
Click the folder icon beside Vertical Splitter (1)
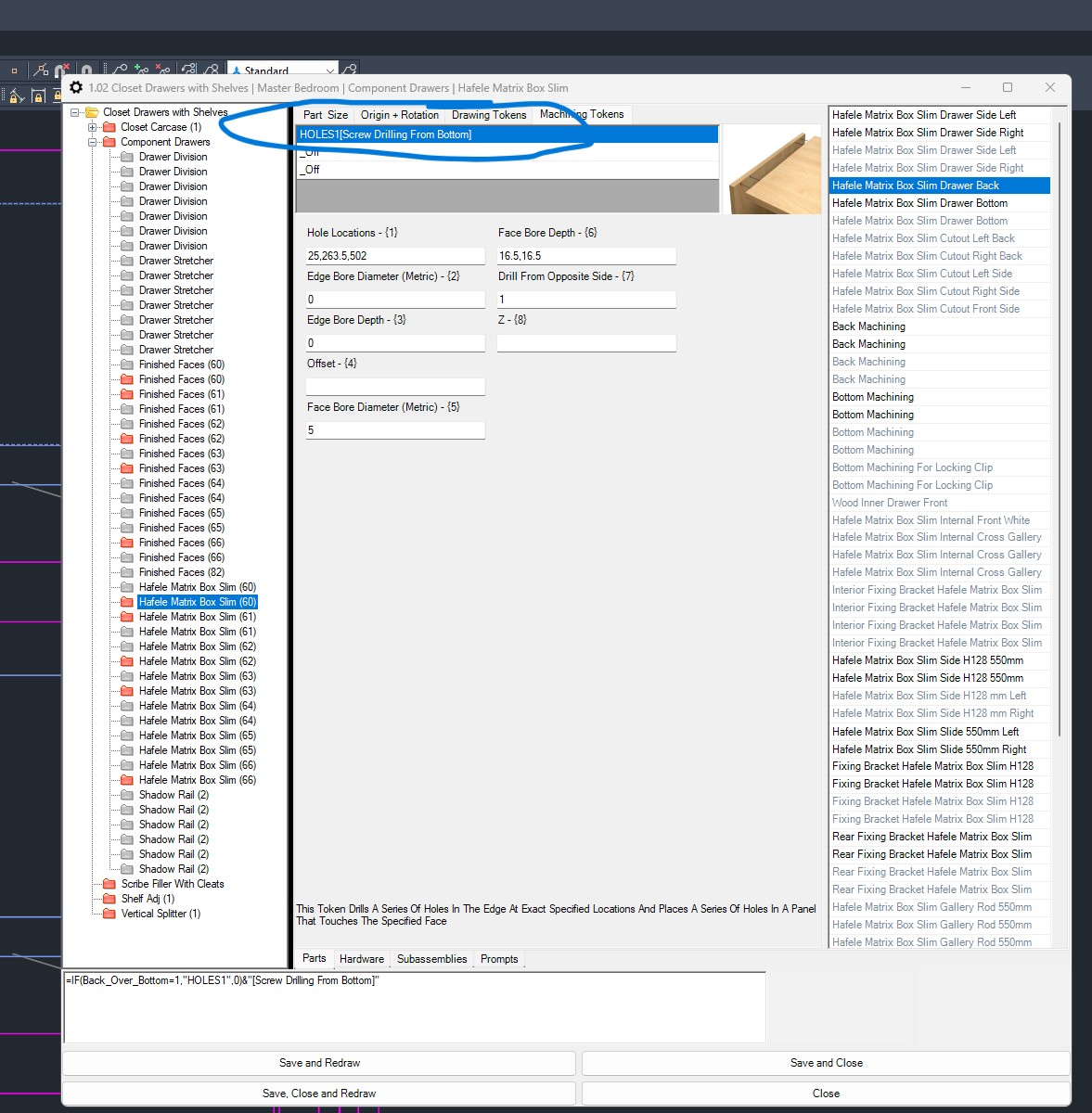tap(109, 914)
